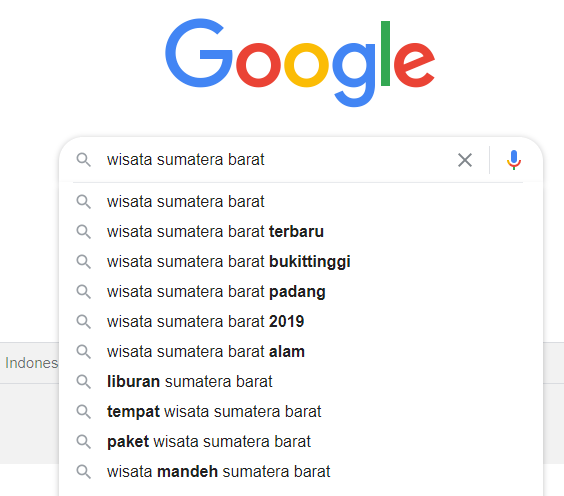The height and width of the screenshot is (496, 564).
Task: Click magnifier icon beside 'mandeh' suggestion
Action: point(83,472)
